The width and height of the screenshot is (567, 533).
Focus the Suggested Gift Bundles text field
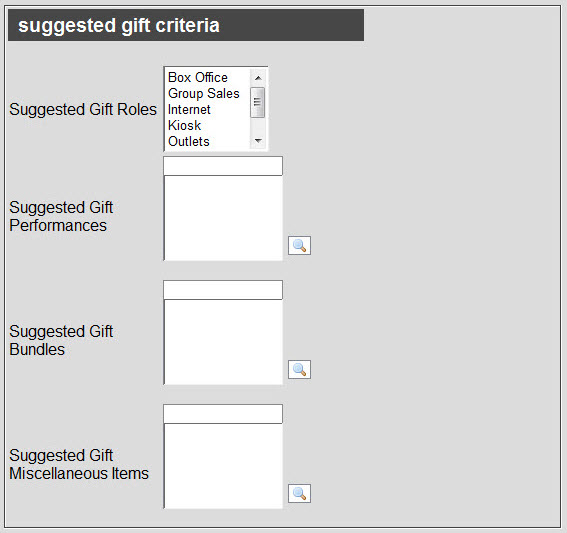point(223,290)
